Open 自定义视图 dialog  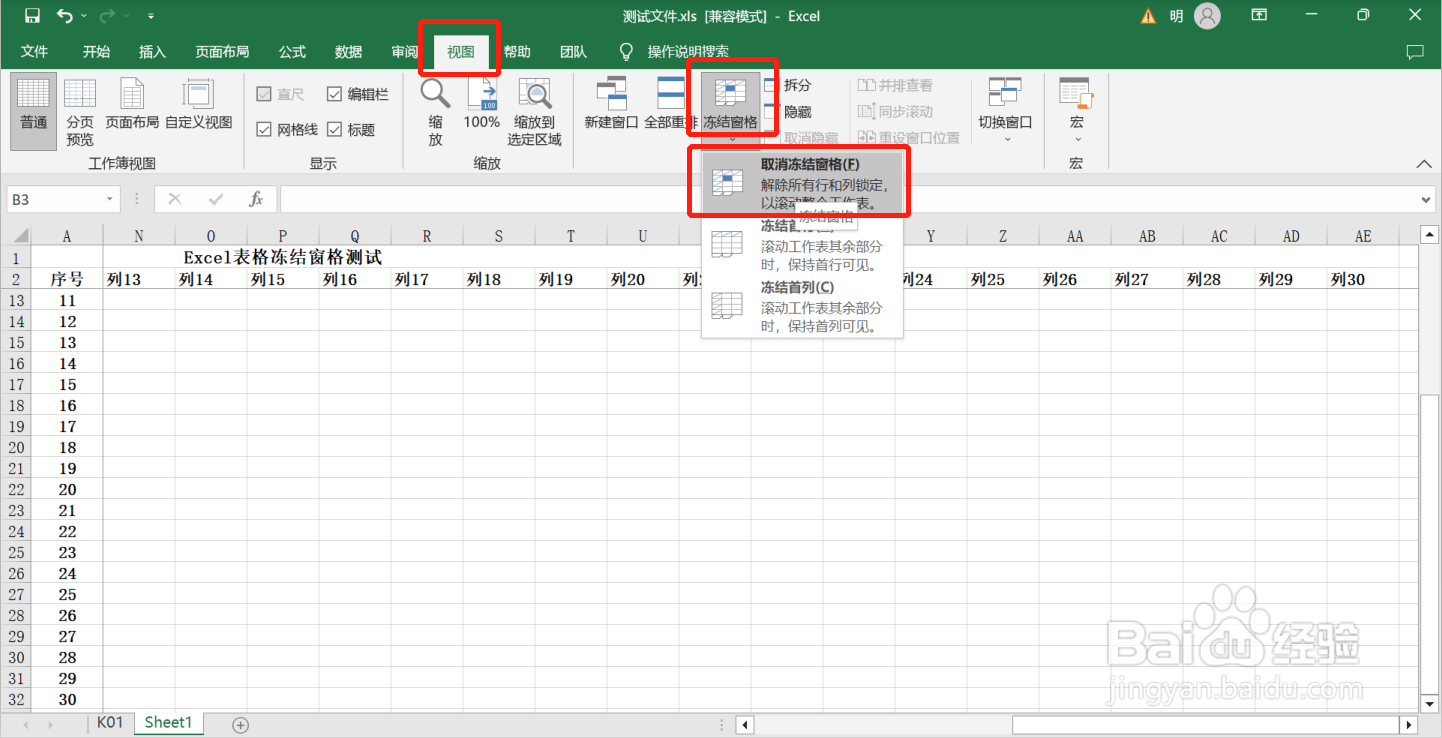(198, 105)
